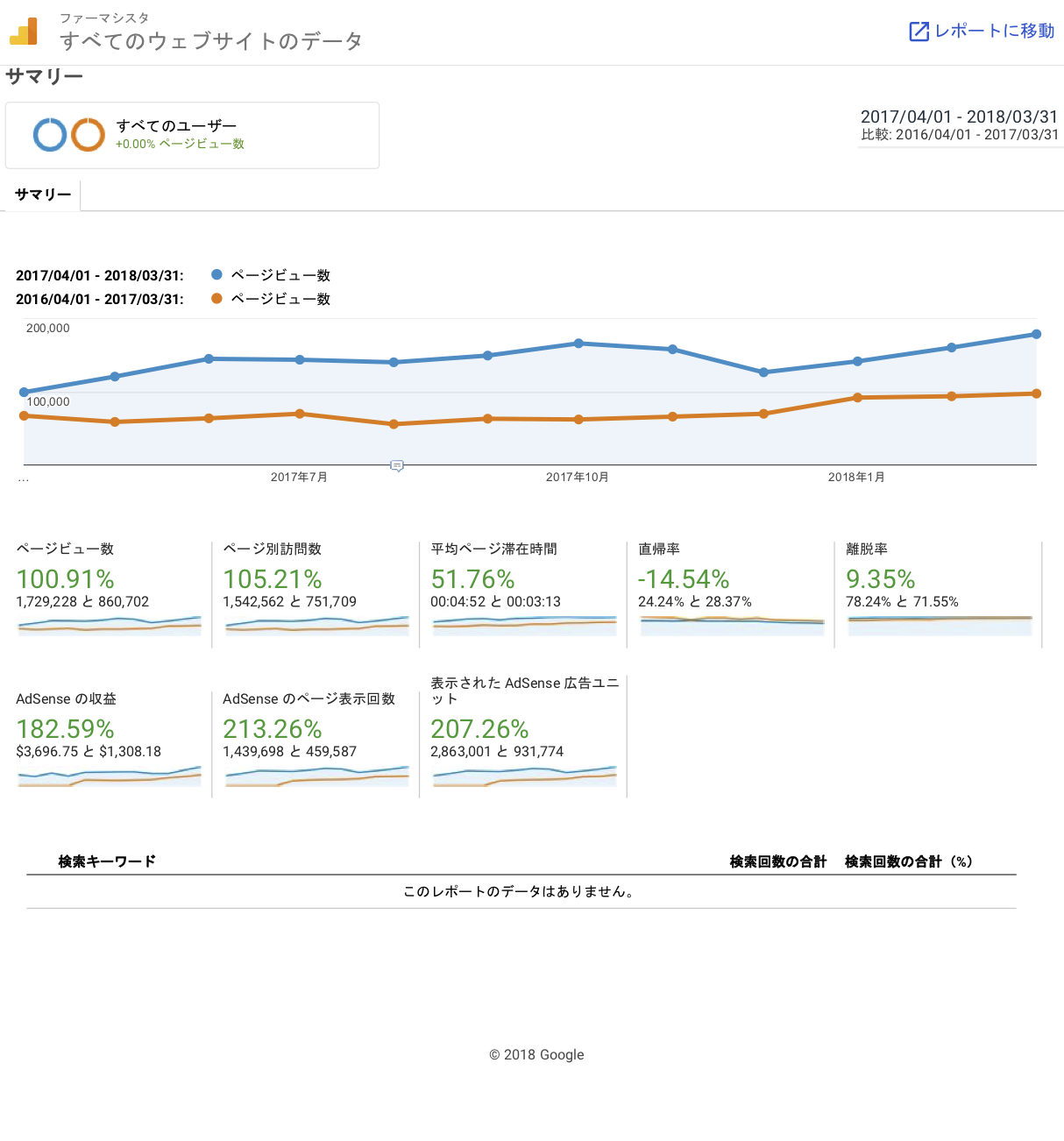Click the 平均ページ滞在時間 51.76% metric
This screenshot has width=1064, height=1141.
[x=472, y=579]
